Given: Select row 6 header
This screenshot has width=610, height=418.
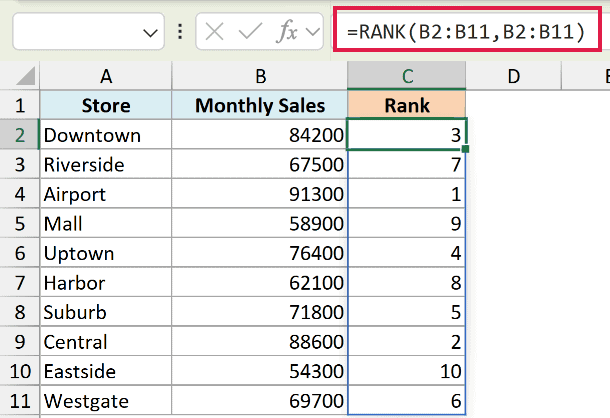Looking at the screenshot, I should click(20, 253).
